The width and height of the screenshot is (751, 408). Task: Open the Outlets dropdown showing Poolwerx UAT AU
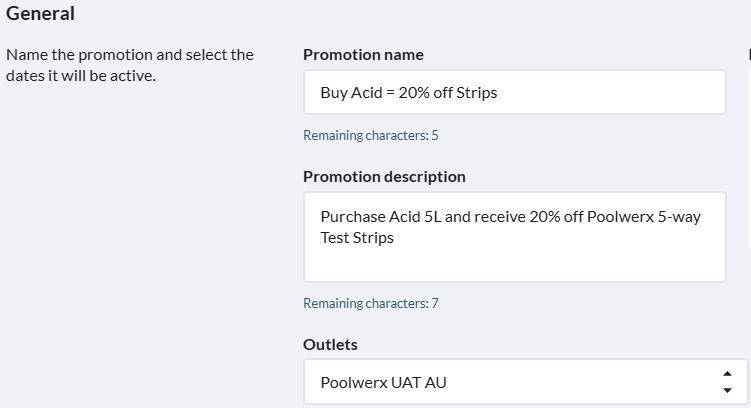click(514, 382)
